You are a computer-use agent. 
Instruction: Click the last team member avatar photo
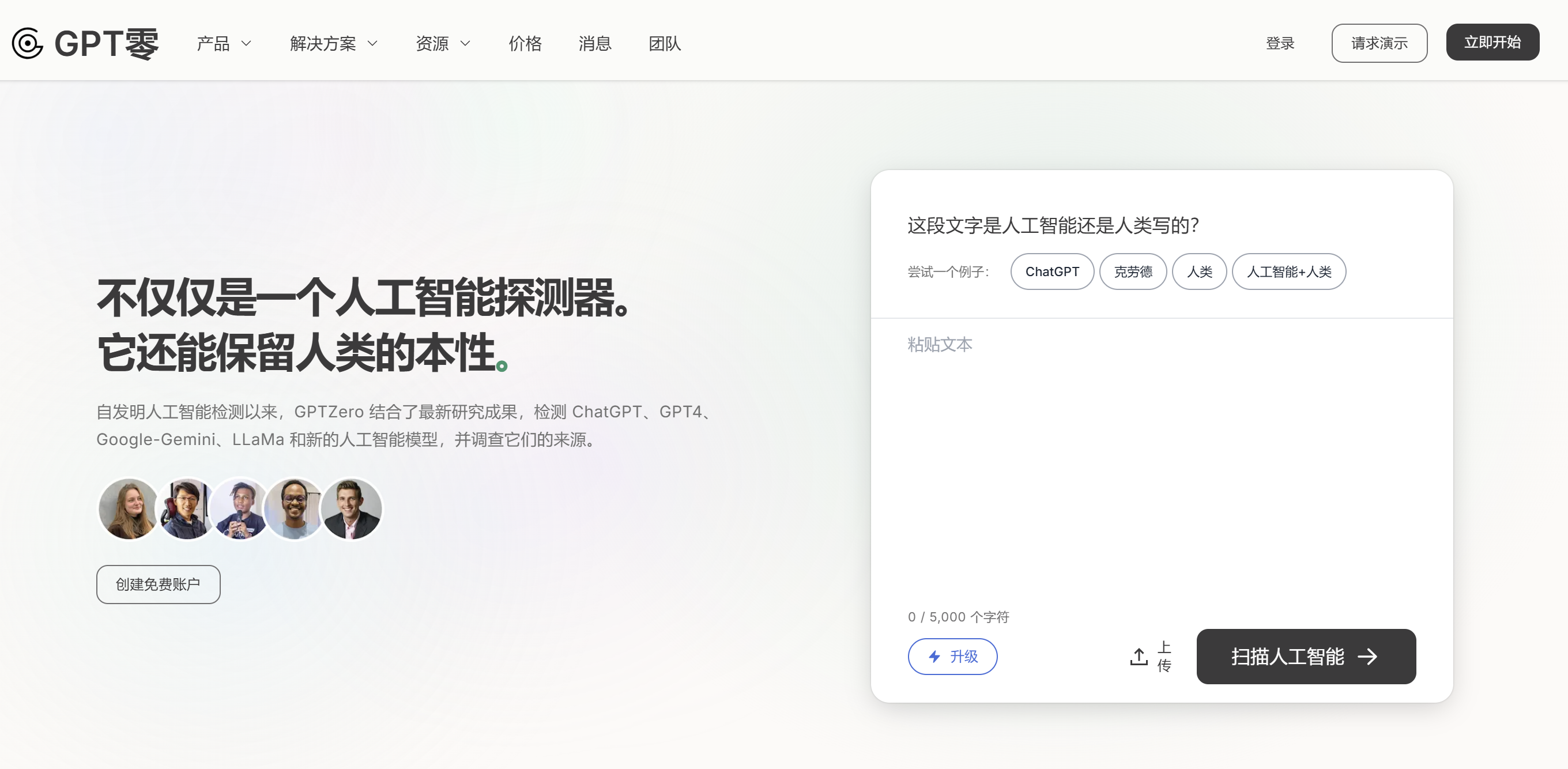pos(352,509)
